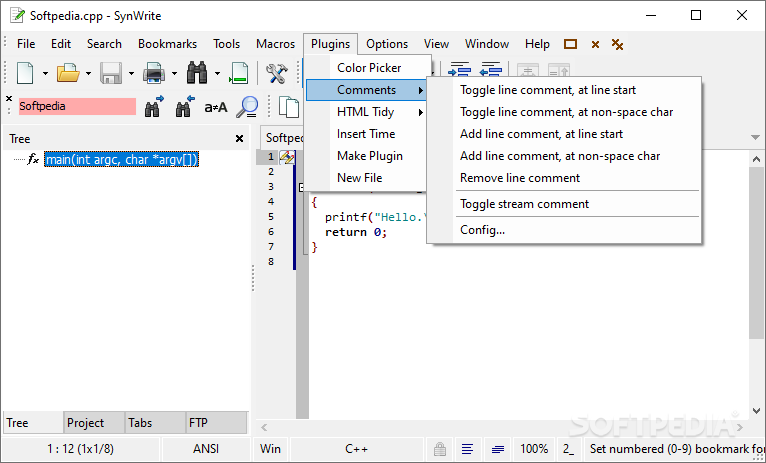Open the New file dropdown arrow
766x463 pixels.
[45, 74]
